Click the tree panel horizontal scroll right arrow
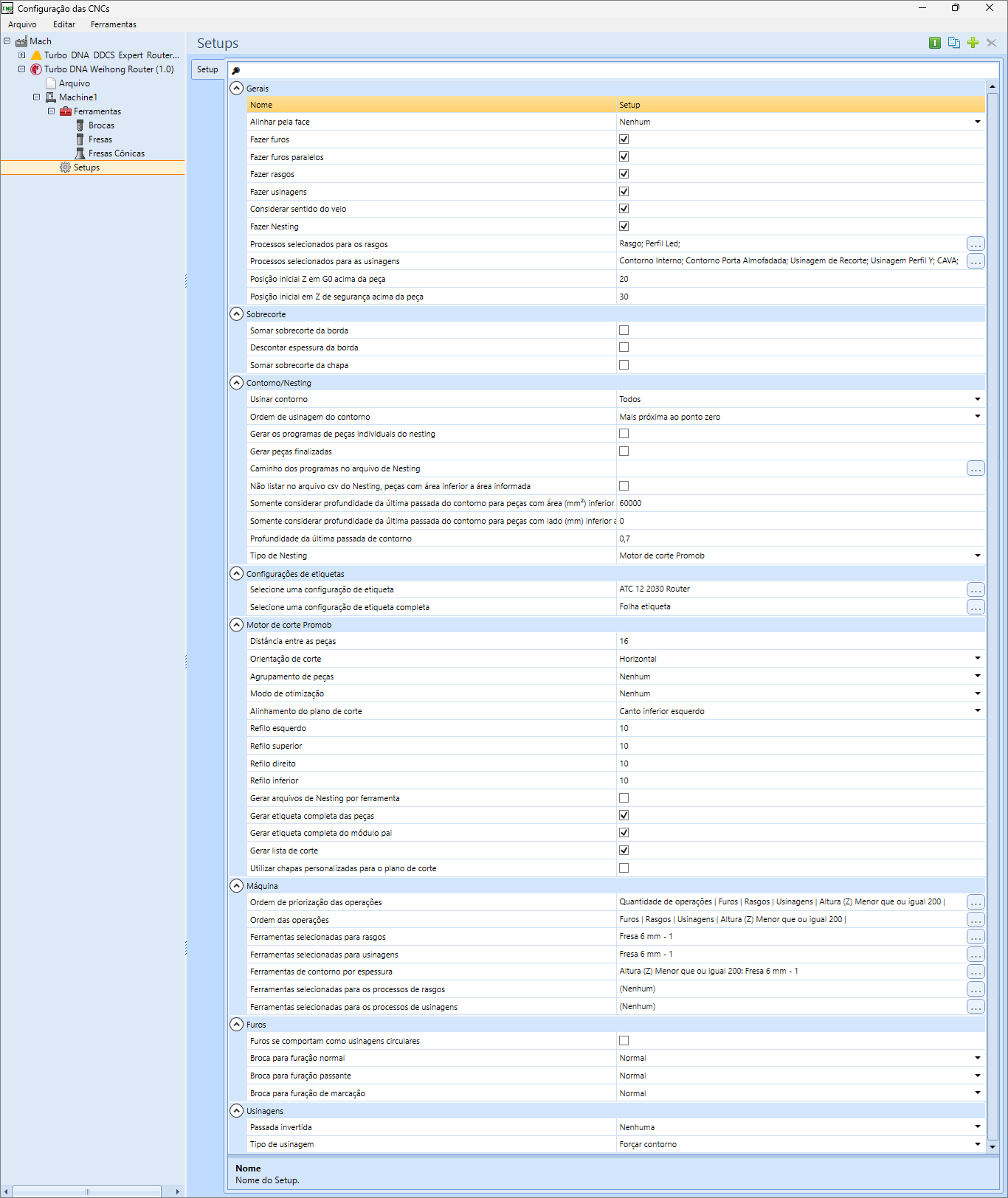1008x1198 pixels. 178,1191
